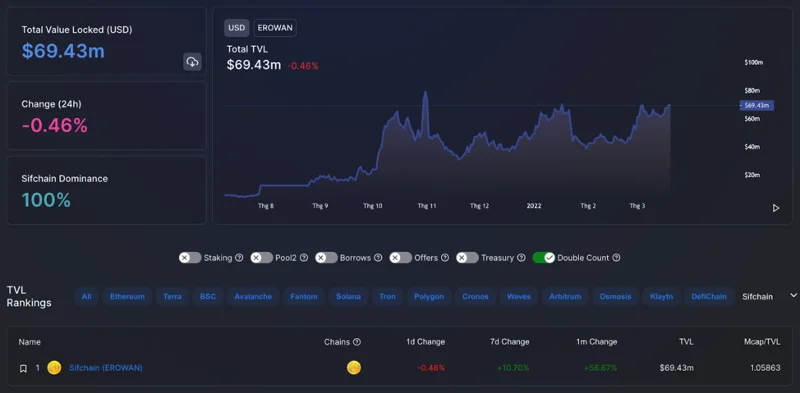The image size is (800, 393).
Task: Filter rankings by BSC
Action: point(208,297)
